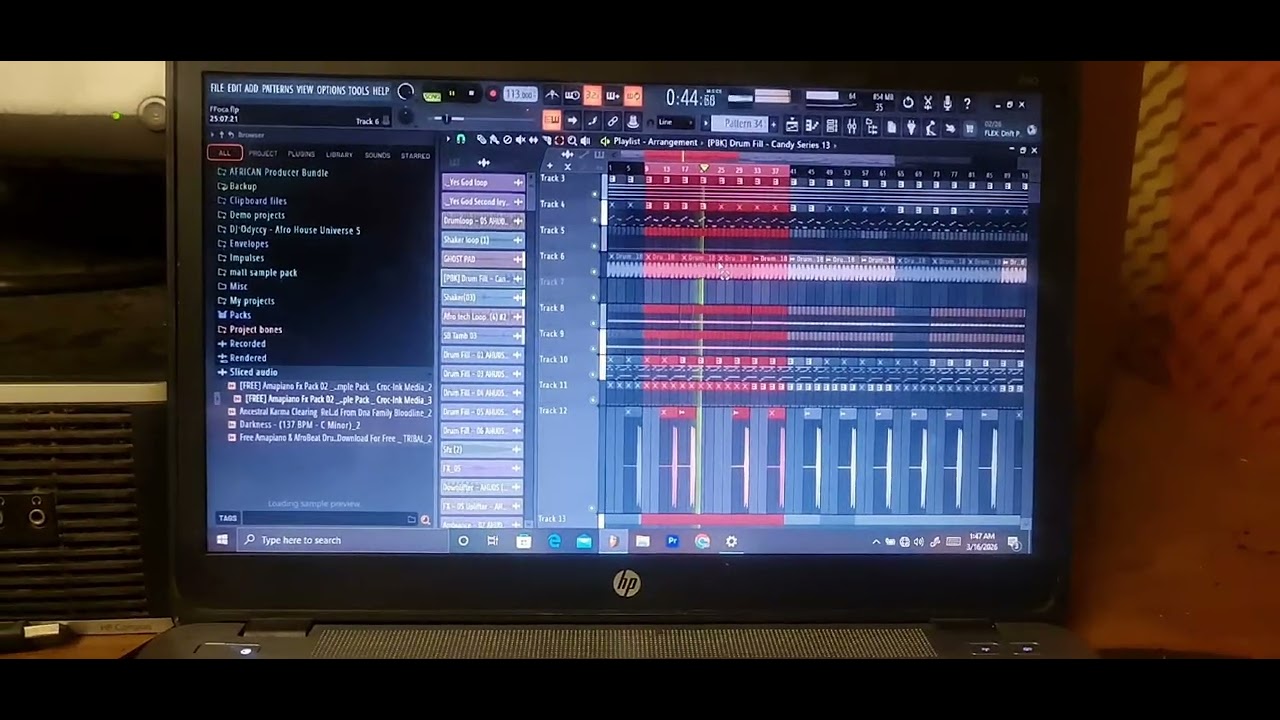Select the LIBRARY browser tab

pos(339,155)
